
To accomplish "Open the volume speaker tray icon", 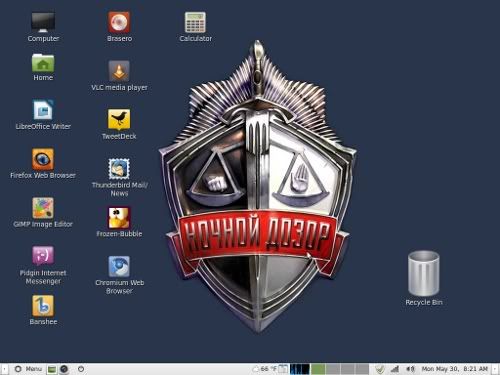I will (410, 369).
